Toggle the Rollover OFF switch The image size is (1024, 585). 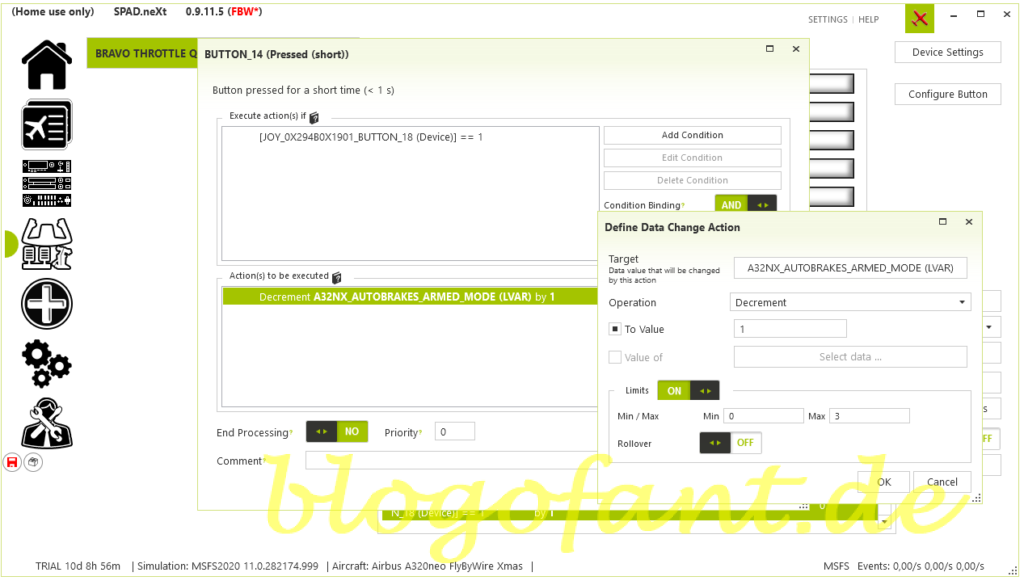point(730,443)
